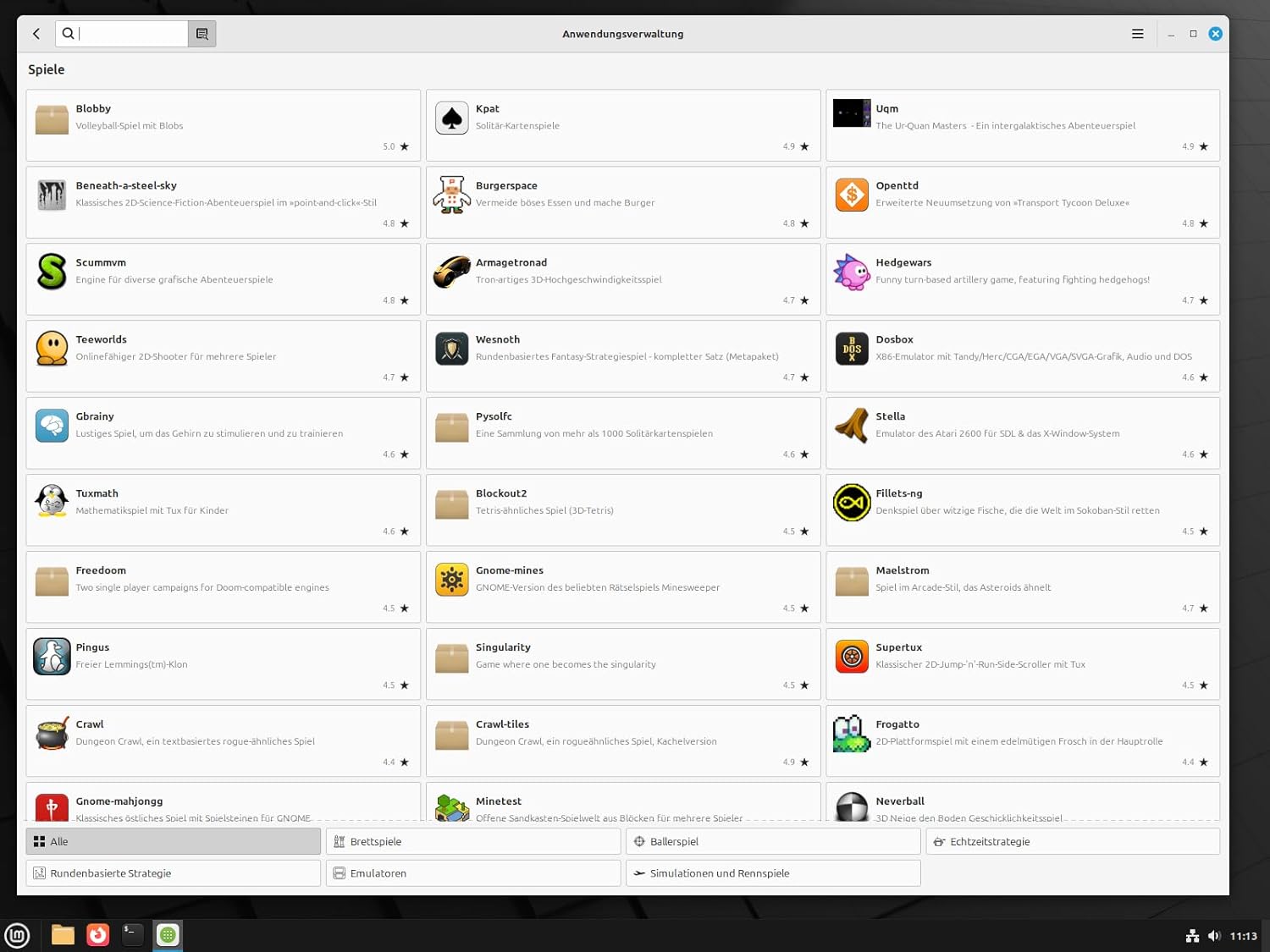Toggle the search-in-description button

coord(202,34)
